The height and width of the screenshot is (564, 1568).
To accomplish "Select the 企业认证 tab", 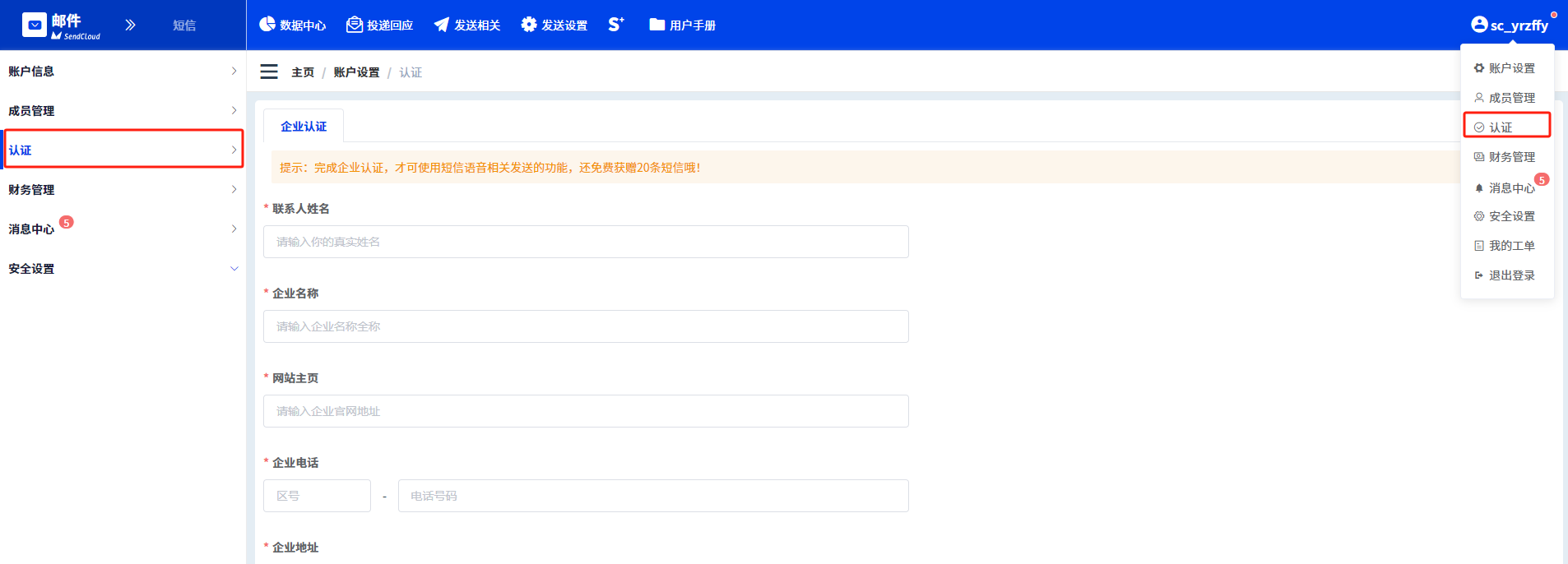I will pos(304,127).
